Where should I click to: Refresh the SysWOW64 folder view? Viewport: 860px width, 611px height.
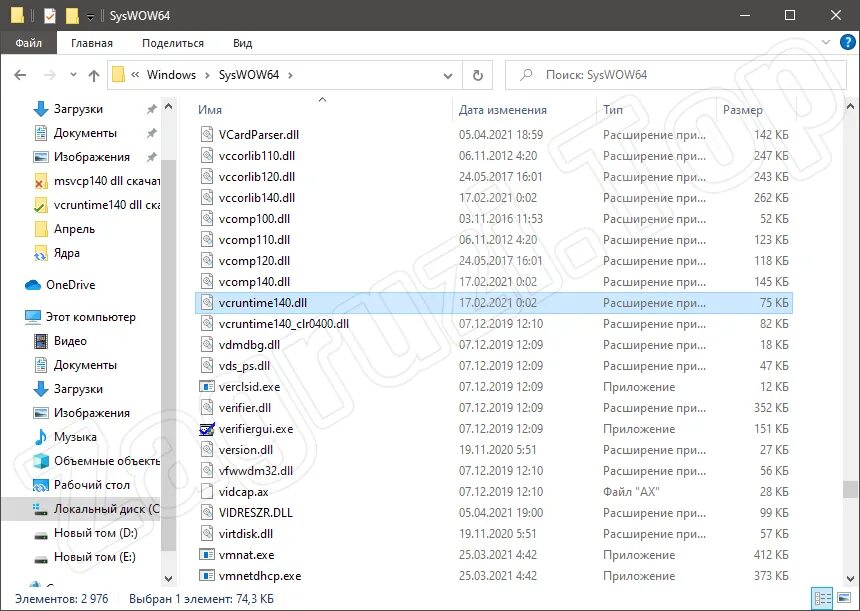[x=478, y=75]
